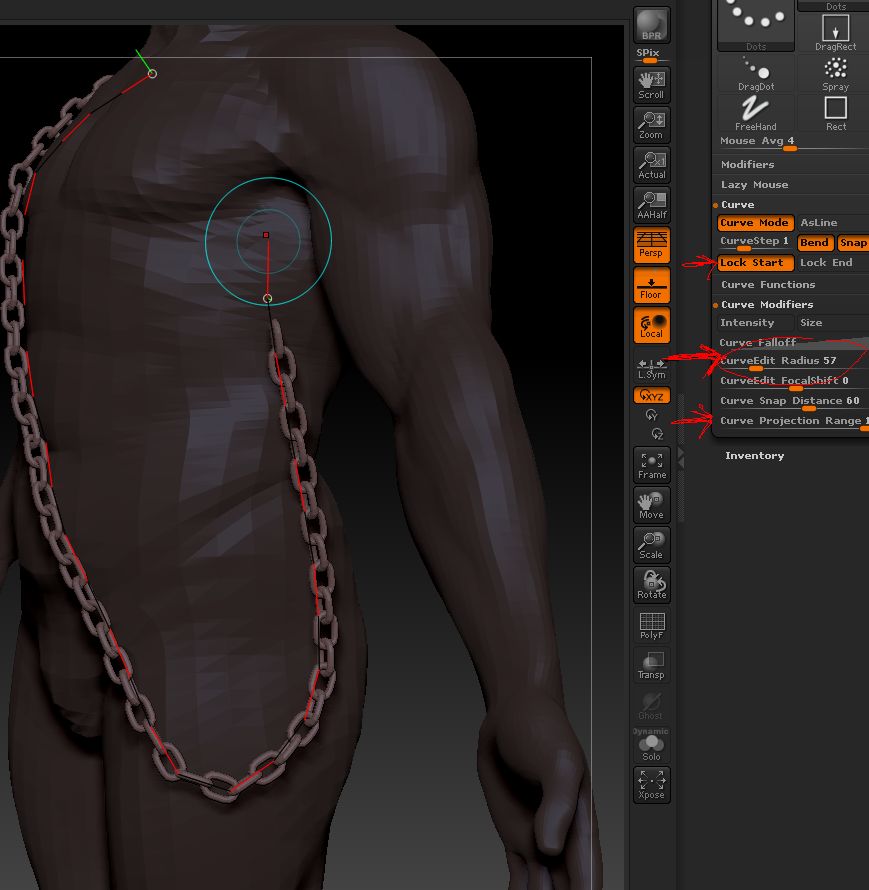
Task: Enable Solo mode
Action: (652, 746)
